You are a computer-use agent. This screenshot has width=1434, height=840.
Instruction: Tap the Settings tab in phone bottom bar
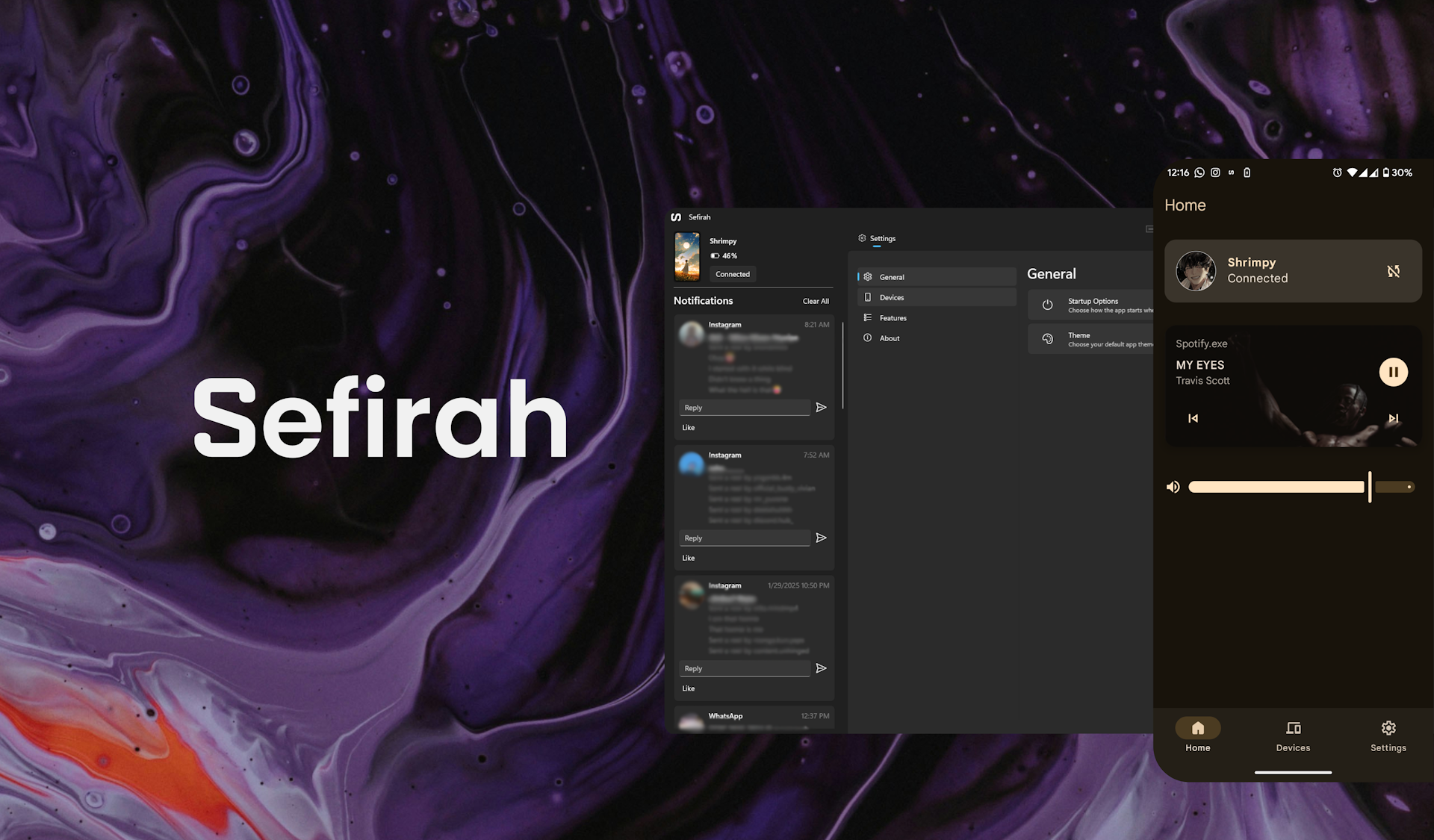[1388, 735]
